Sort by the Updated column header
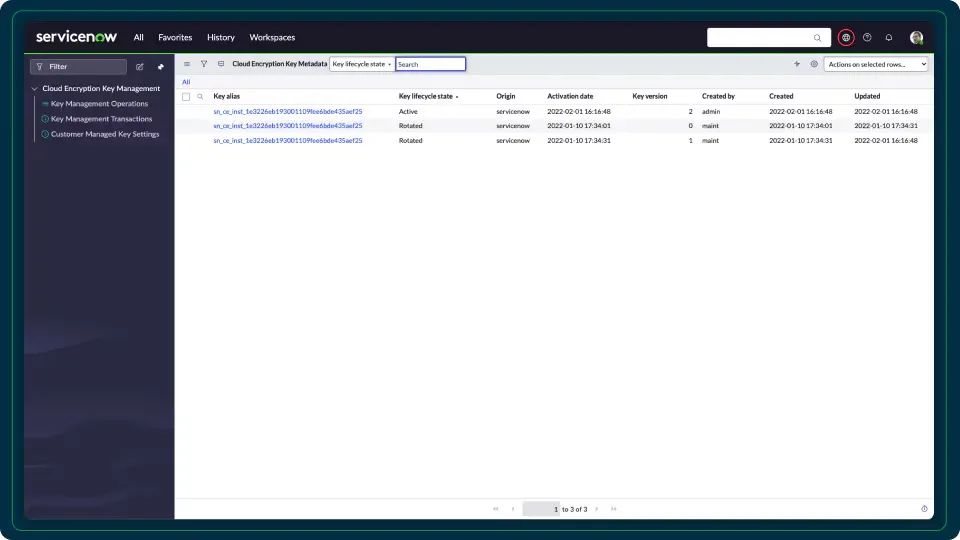This screenshot has width=960, height=540. (x=867, y=96)
